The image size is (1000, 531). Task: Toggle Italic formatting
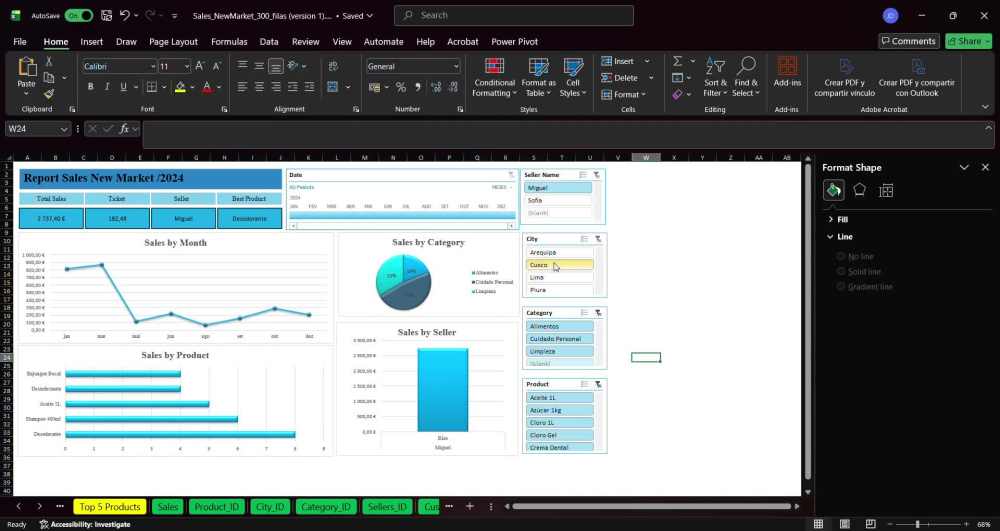click(107, 87)
